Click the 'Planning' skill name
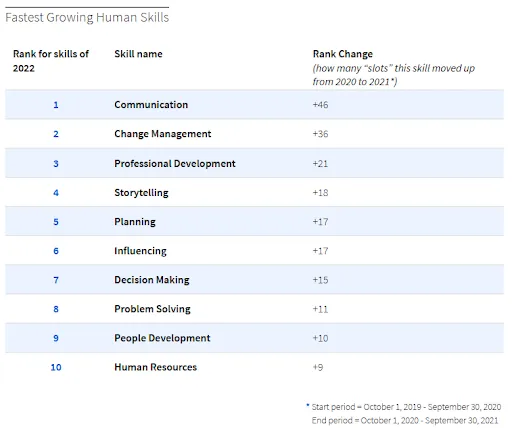The height and width of the screenshot is (439, 512). (x=135, y=222)
